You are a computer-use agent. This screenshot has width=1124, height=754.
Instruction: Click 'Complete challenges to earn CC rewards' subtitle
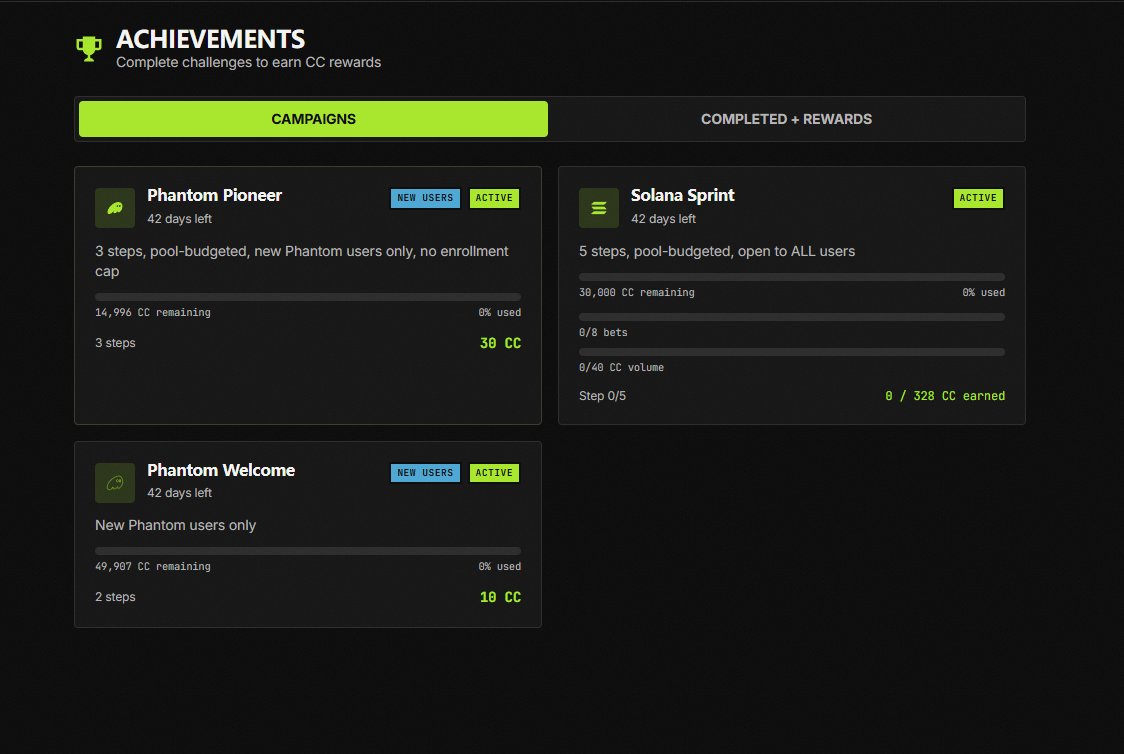point(249,62)
